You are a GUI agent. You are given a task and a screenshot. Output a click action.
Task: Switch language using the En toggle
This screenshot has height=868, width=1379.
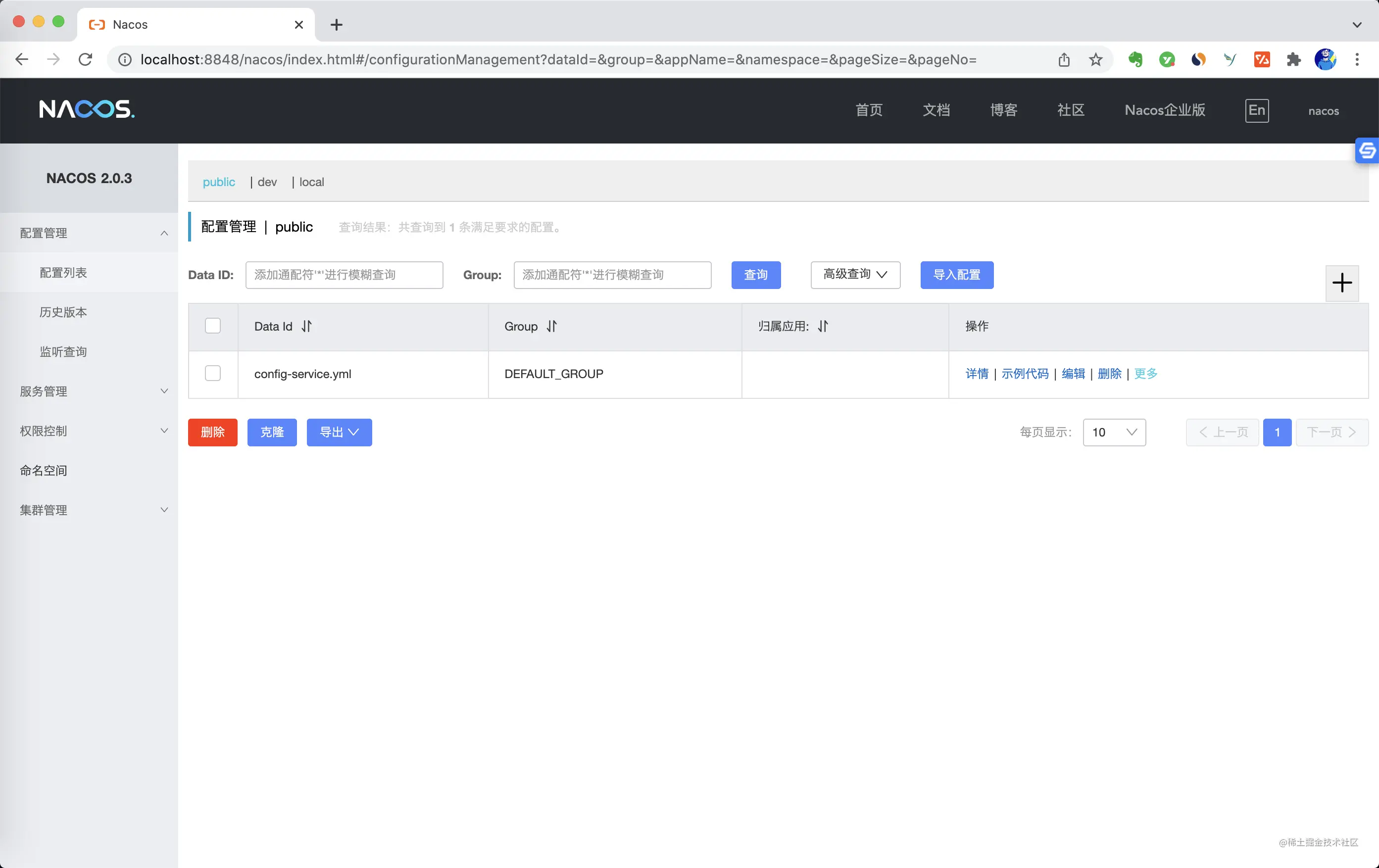click(x=1256, y=110)
